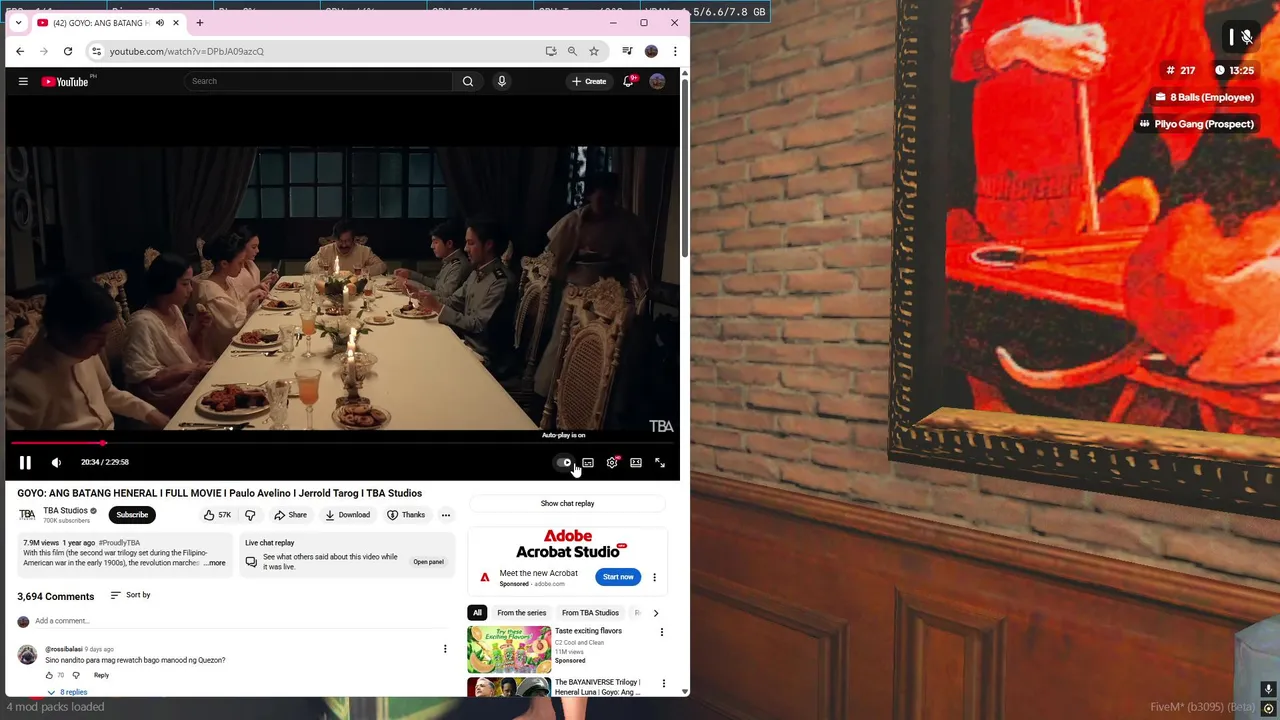Open the options menu on the Adobe ad

(654, 577)
